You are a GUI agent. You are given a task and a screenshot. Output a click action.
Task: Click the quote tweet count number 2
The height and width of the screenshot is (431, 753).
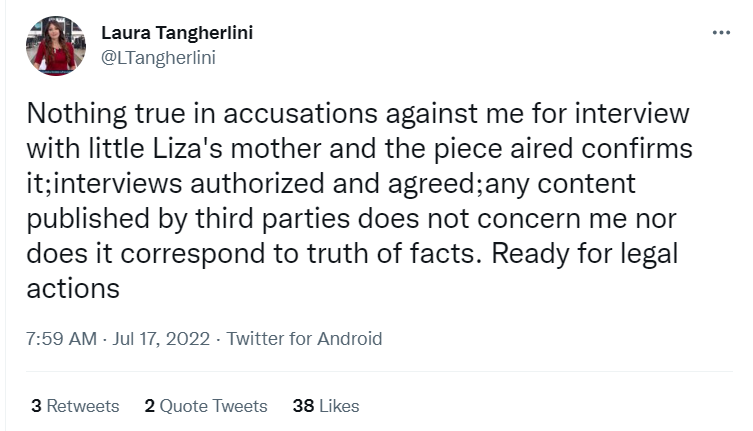point(149,406)
